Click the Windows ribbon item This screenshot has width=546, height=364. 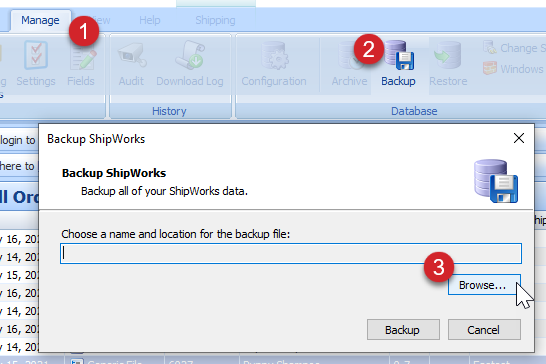[514, 69]
